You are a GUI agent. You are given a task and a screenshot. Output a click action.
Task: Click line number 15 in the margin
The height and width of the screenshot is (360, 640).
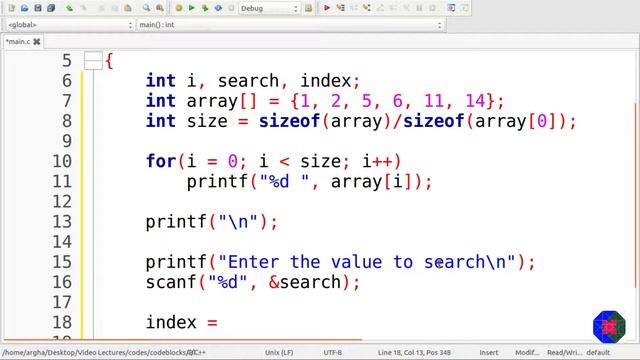pyautogui.click(x=62, y=262)
